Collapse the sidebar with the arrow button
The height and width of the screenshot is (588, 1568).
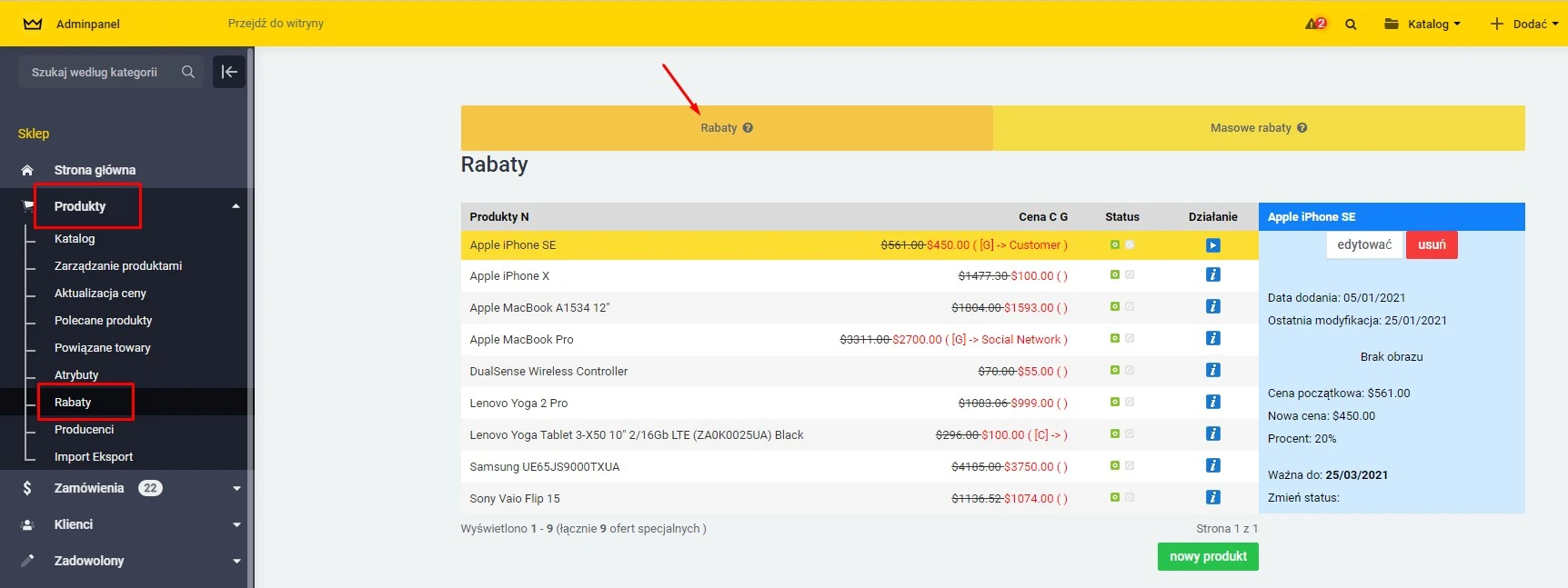tap(229, 72)
